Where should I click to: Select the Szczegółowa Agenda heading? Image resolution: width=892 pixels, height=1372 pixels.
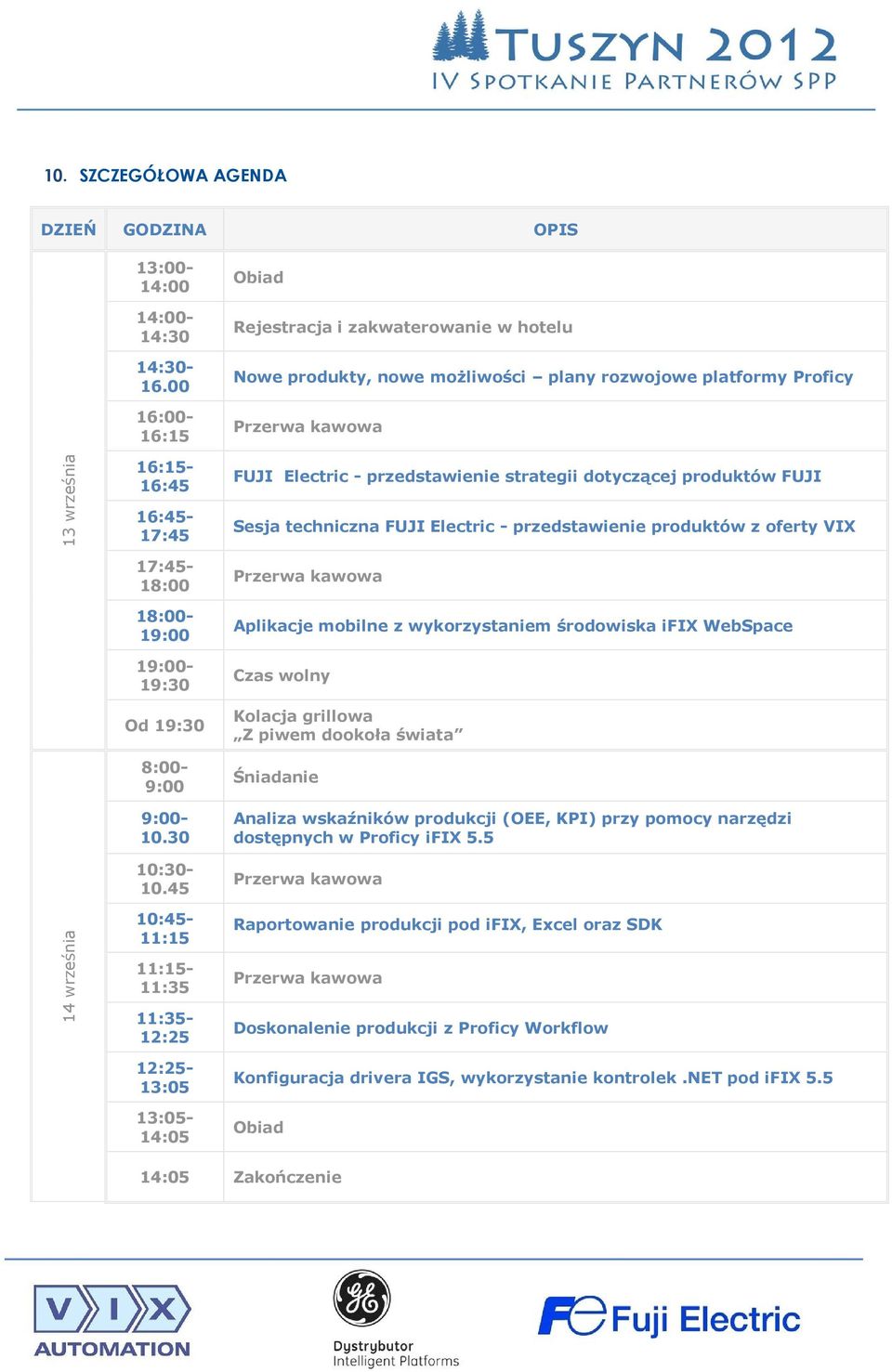click(x=165, y=175)
